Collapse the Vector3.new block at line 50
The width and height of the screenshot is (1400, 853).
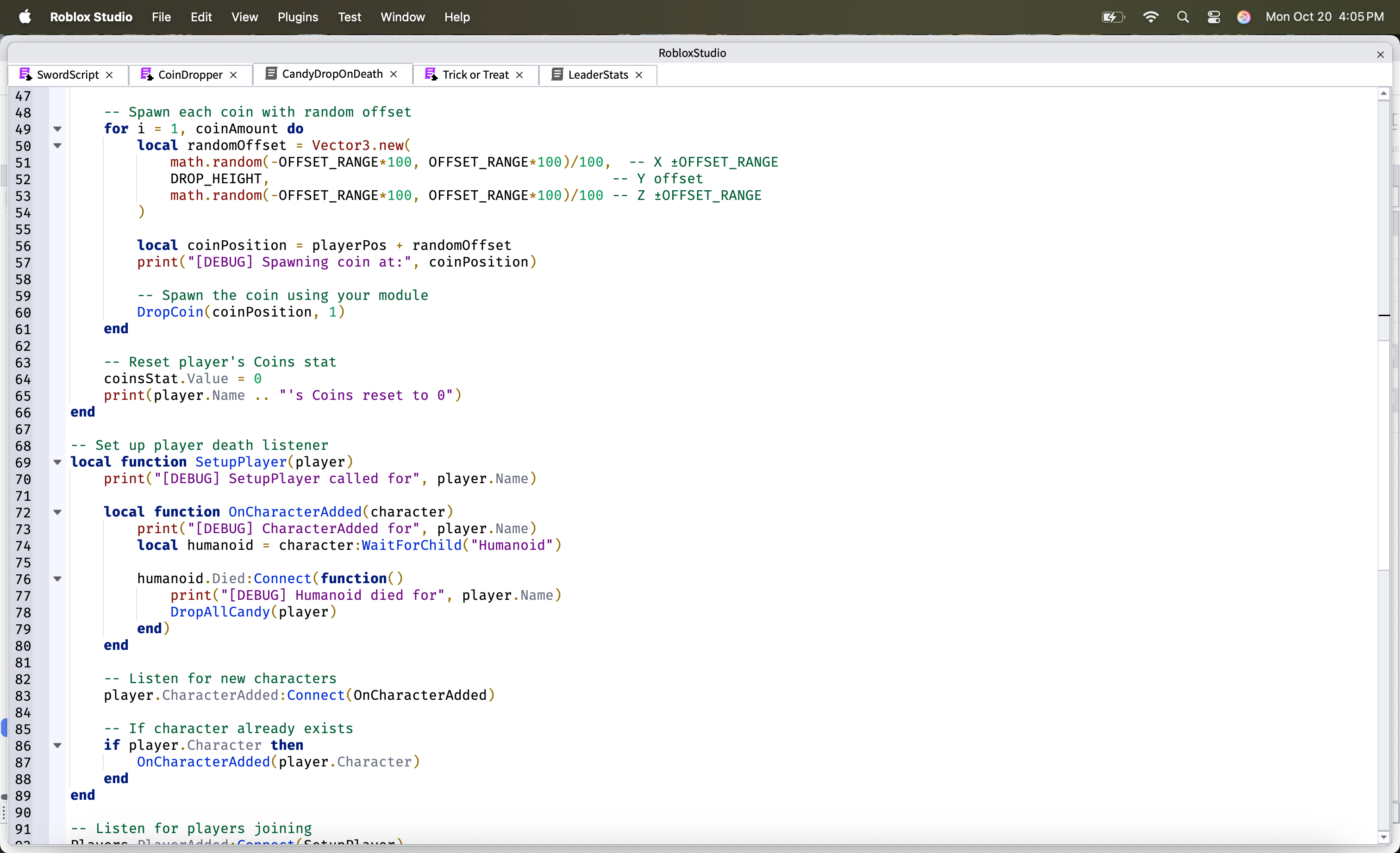[x=57, y=145]
